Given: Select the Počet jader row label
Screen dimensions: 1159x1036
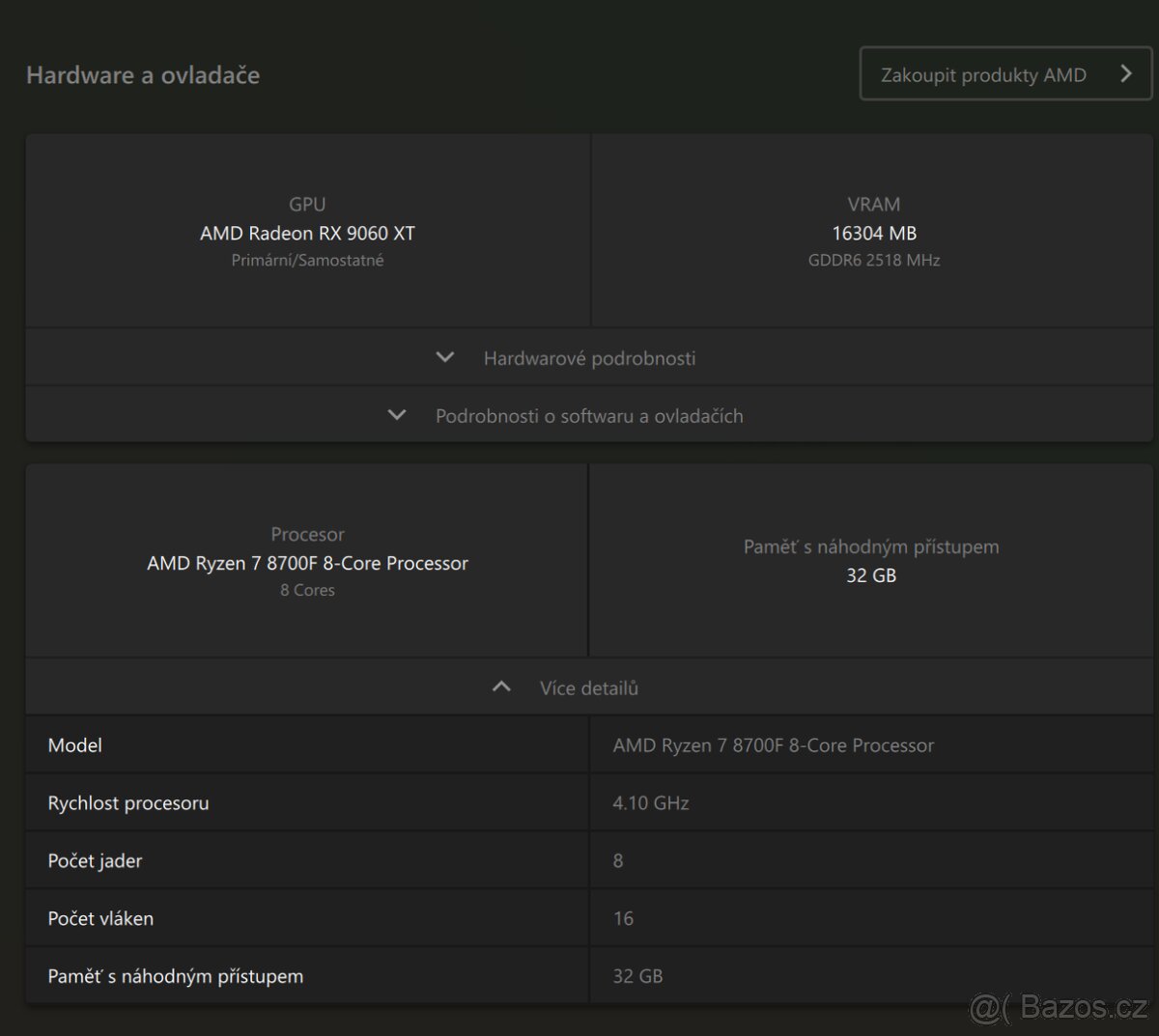Looking at the screenshot, I should point(95,861).
